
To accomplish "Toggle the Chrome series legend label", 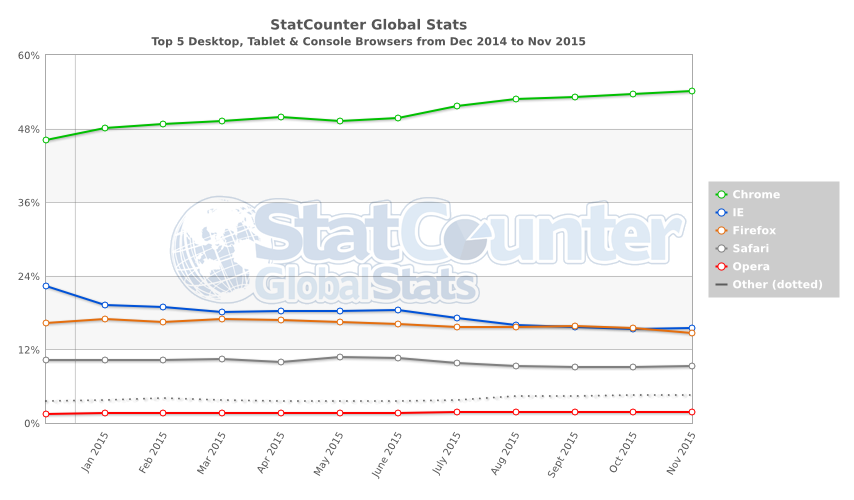I will click(755, 195).
